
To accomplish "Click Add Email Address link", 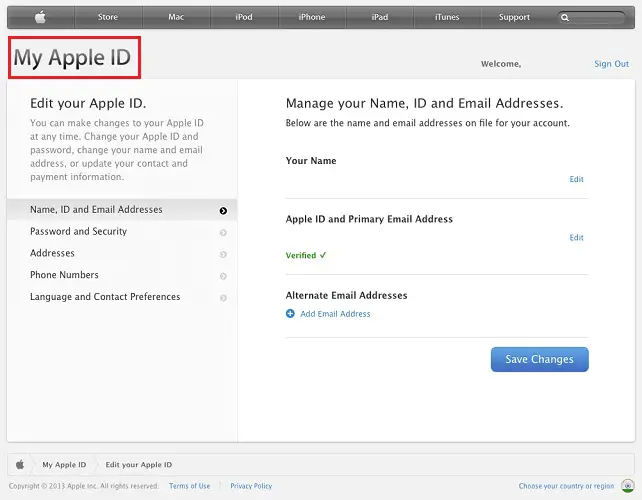I will click(x=335, y=314).
